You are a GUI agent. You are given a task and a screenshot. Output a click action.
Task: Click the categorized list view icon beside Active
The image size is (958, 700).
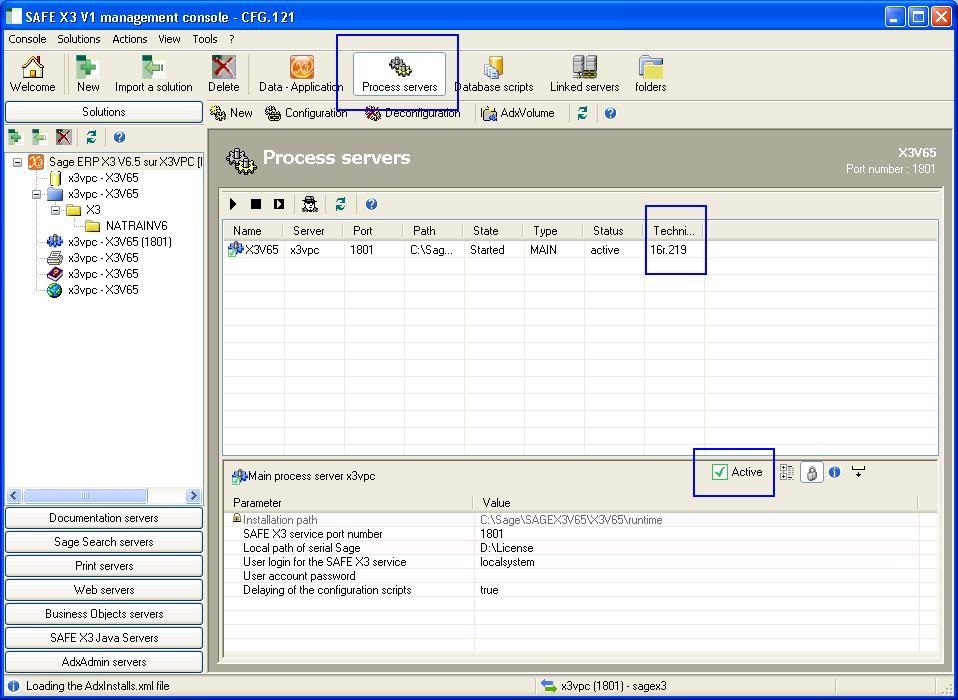point(787,472)
